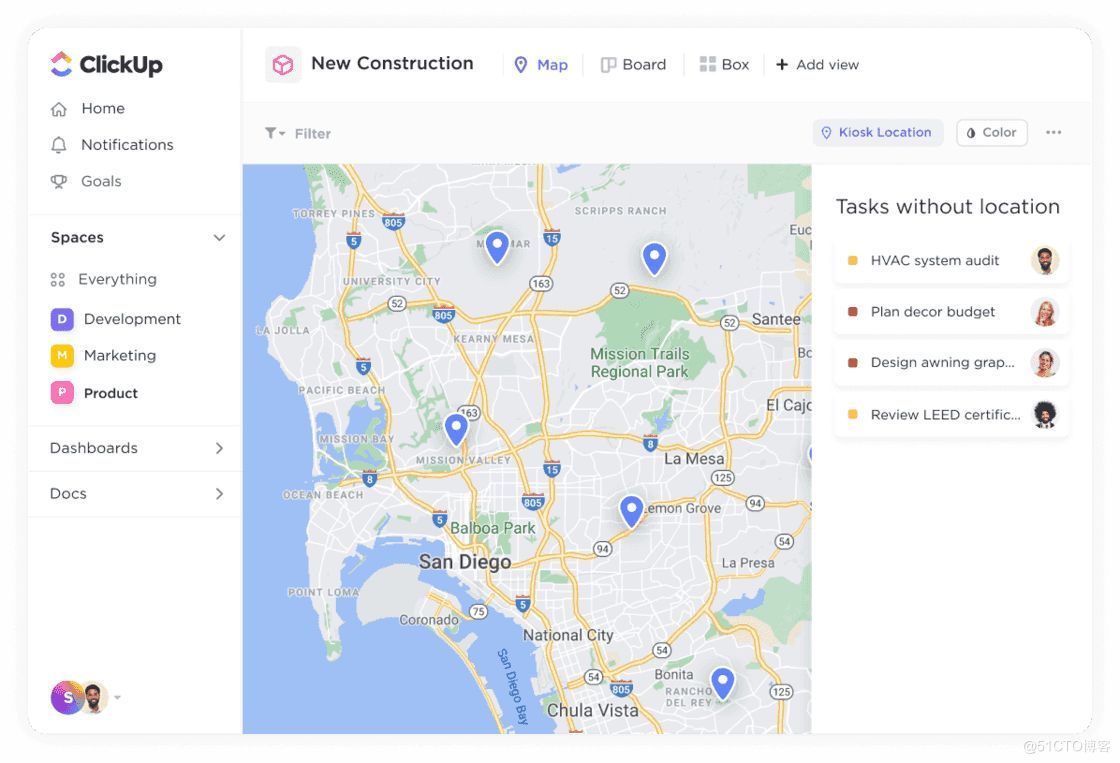Viewport: 1120px width, 763px height.
Task: Click the map pin near Rancho Del Rey
Action: pos(723,684)
